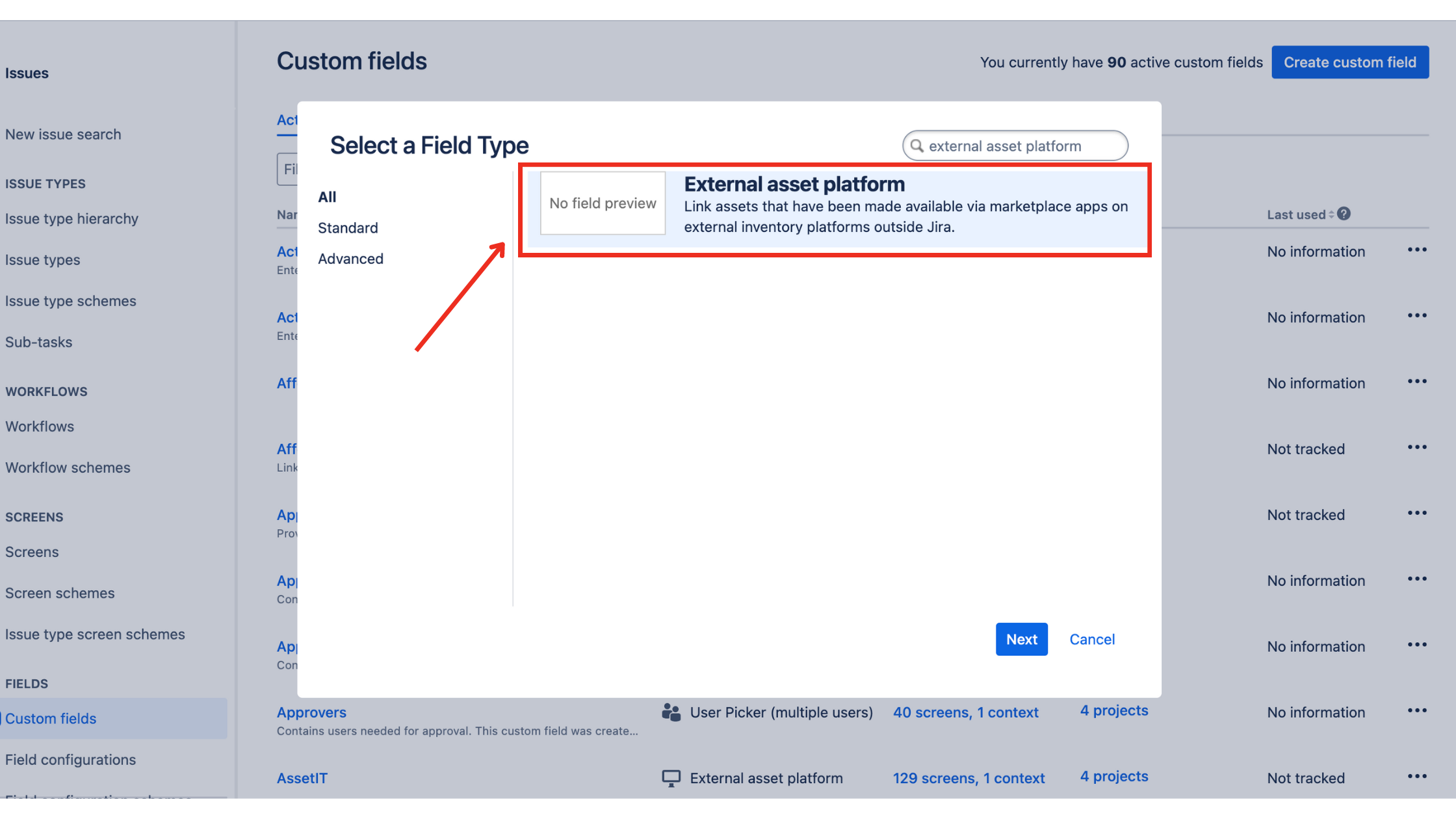The height and width of the screenshot is (819, 1456).
Task: Click Create custom field button
Action: (x=1349, y=62)
